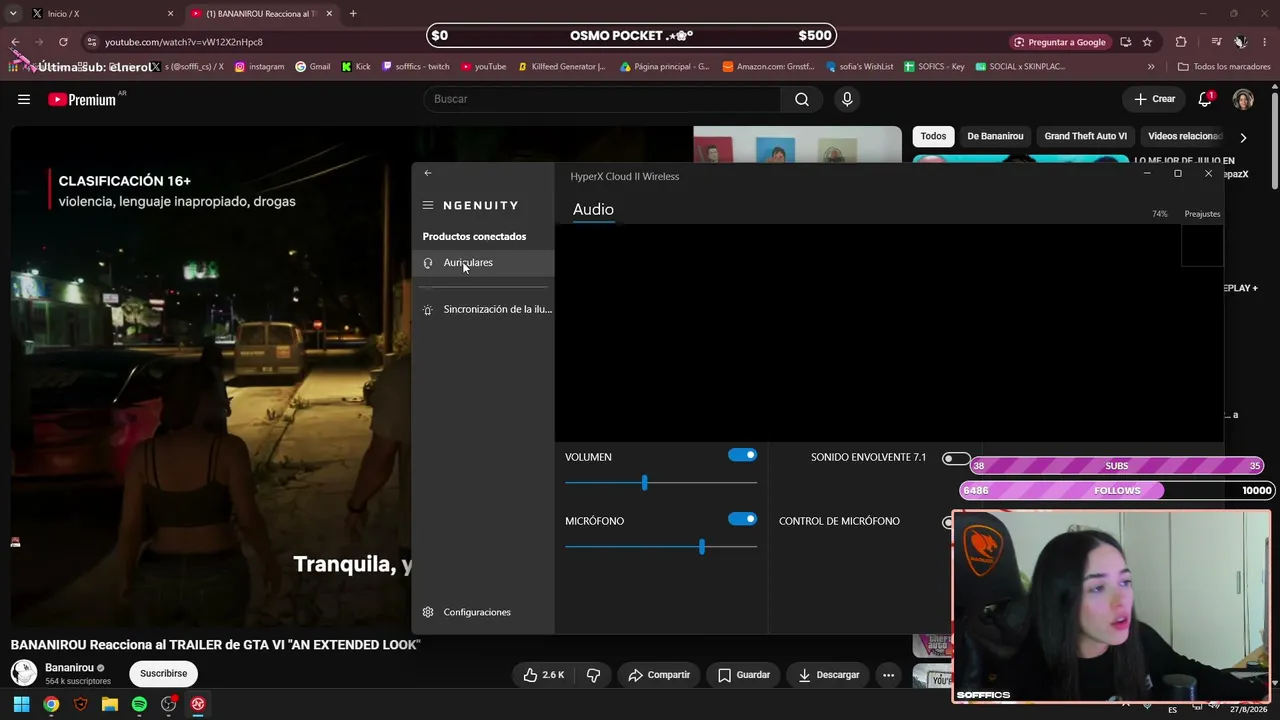This screenshot has height=720, width=1280.
Task: Open the Preajustes presets panel
Action: pos(1202,214)
